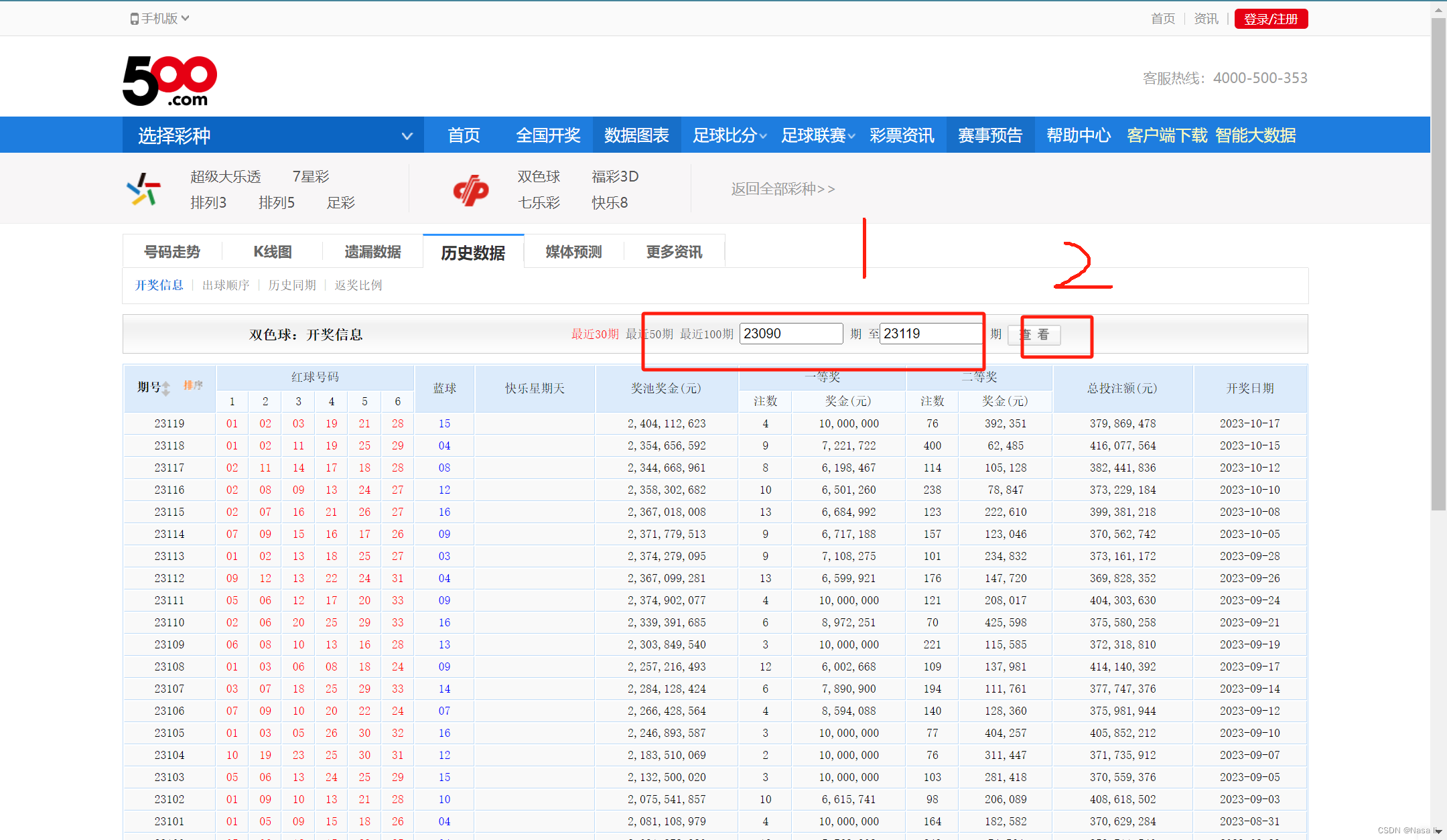Show the 最近30期 results link
This screenshot has height=840, width=1447.
594,334
